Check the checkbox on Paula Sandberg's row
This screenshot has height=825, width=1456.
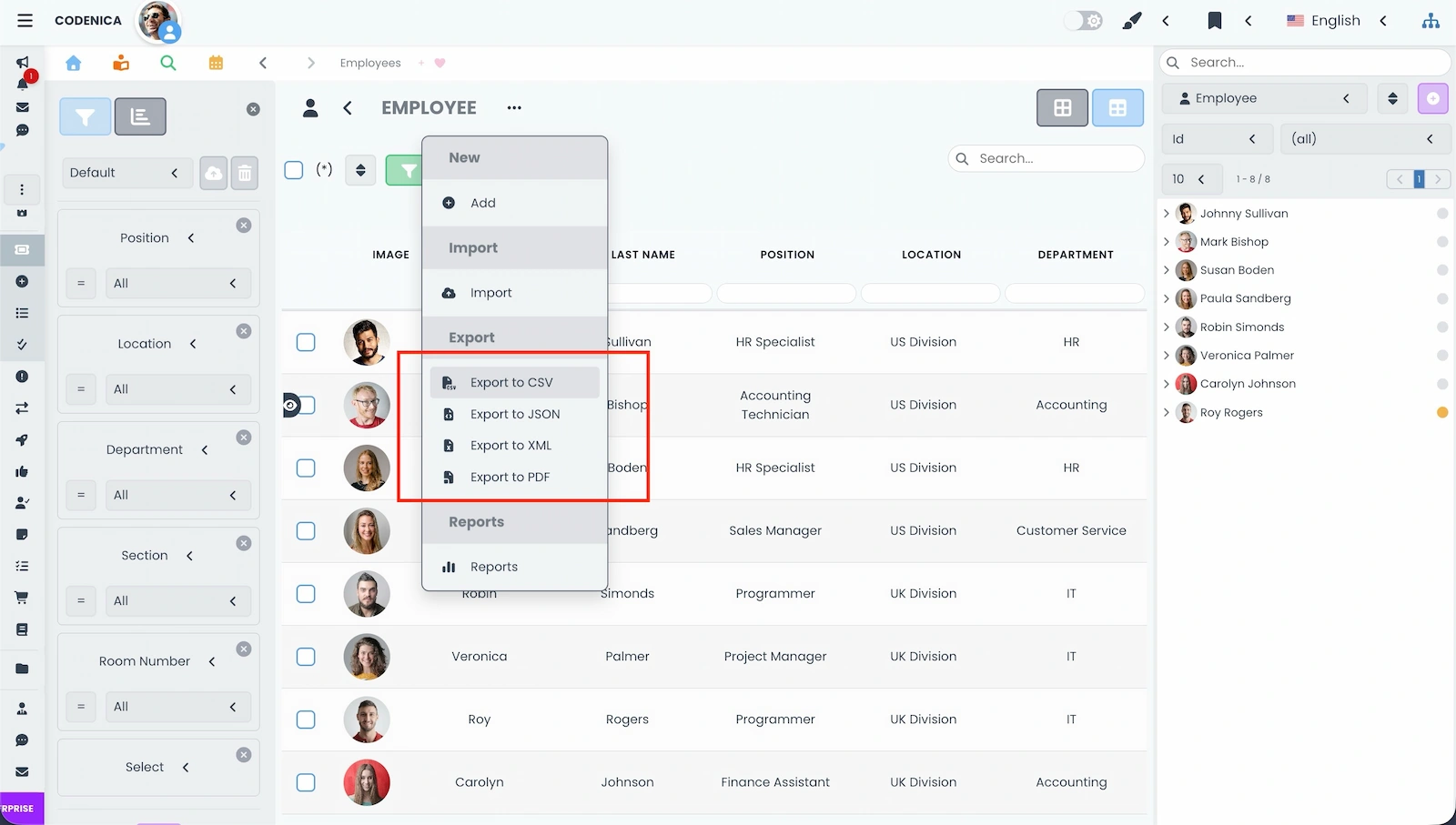tap(306, 530)
